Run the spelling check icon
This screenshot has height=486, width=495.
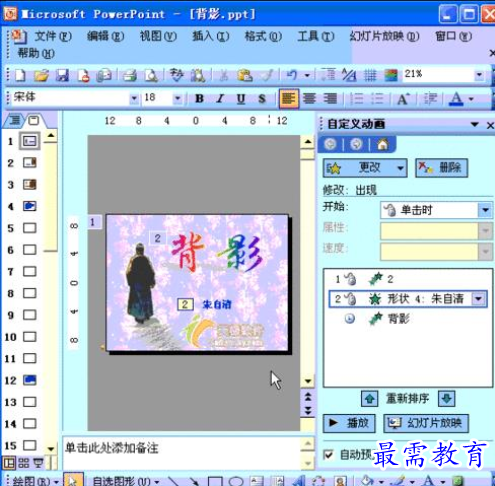(176, 75)
